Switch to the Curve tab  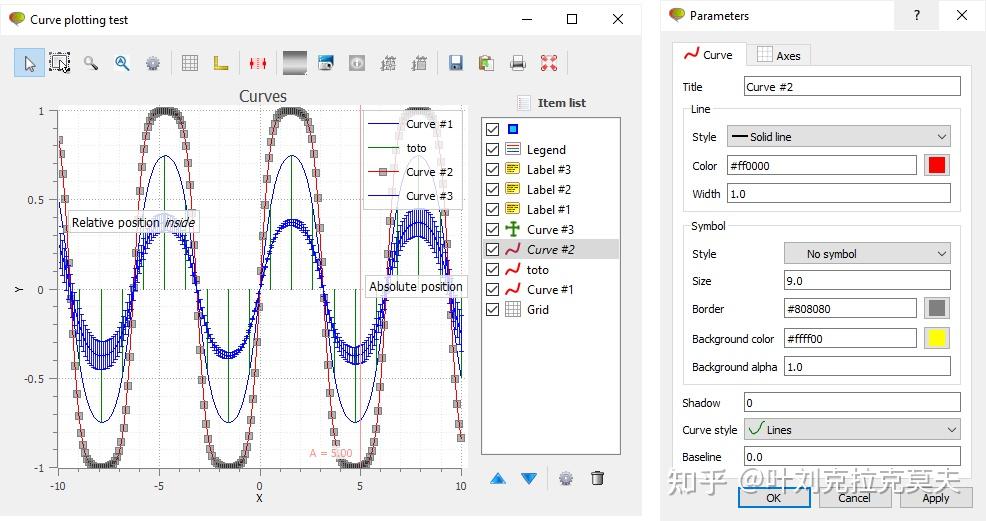coord(709,55)
